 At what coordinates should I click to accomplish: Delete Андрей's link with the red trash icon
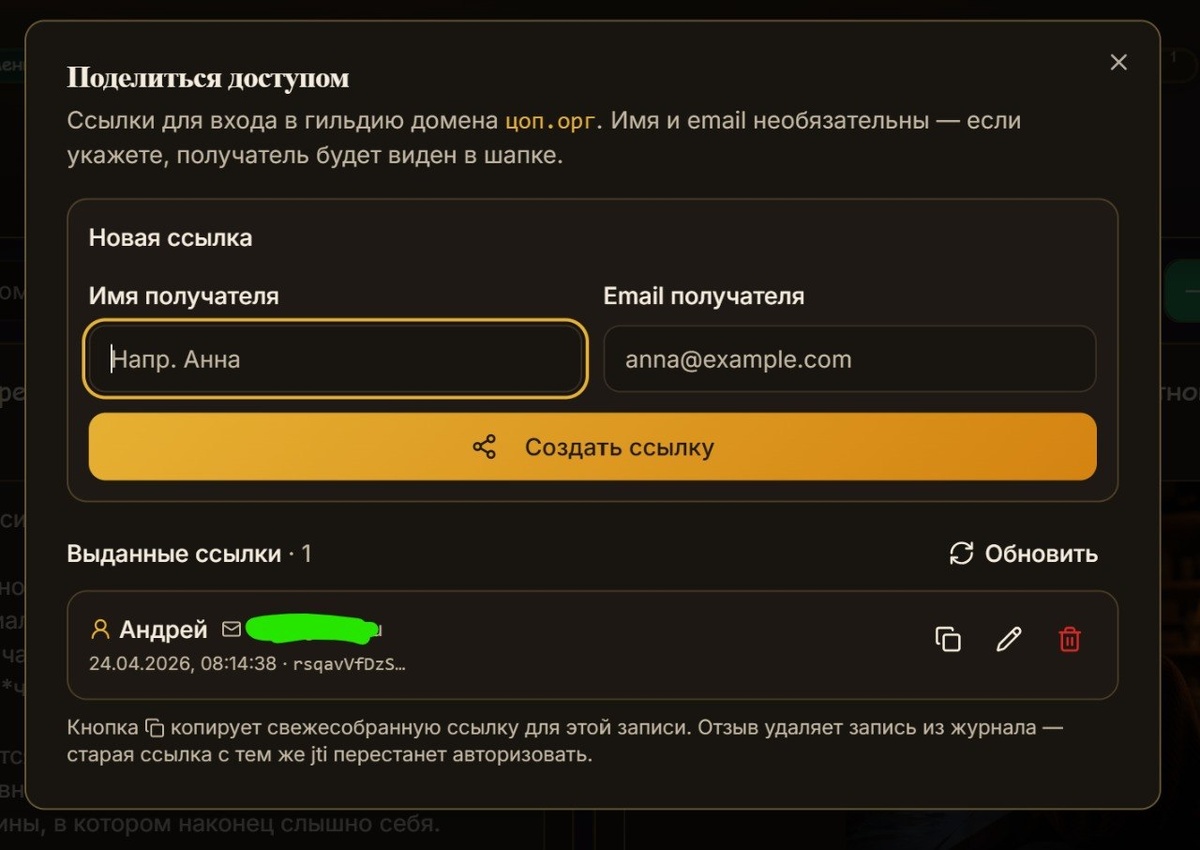[1070, 639]
